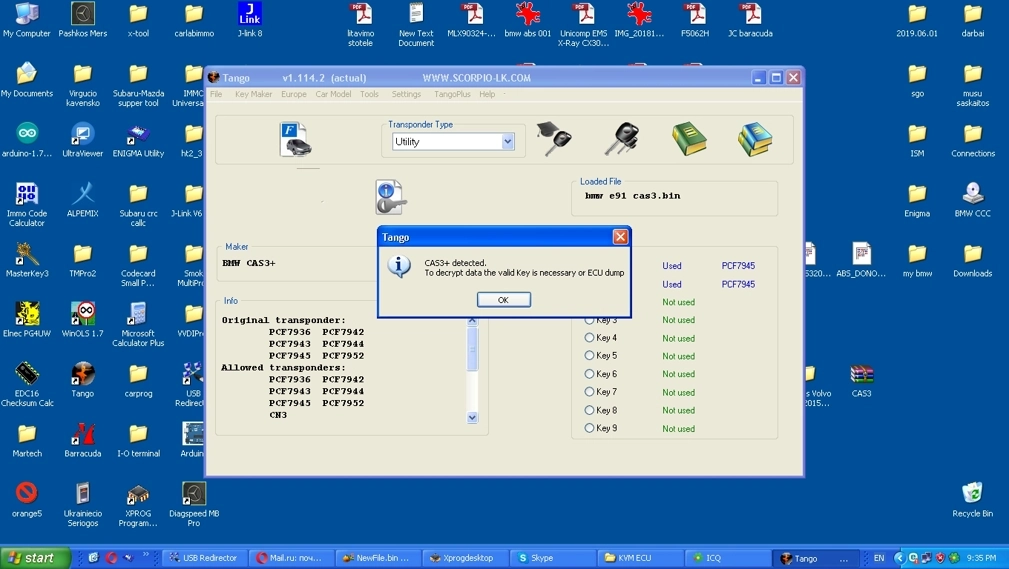Image resolution: width=1009 pixels, height=569 pixels.
Task: Open the Key Maker menu
Action: (254, 94)
